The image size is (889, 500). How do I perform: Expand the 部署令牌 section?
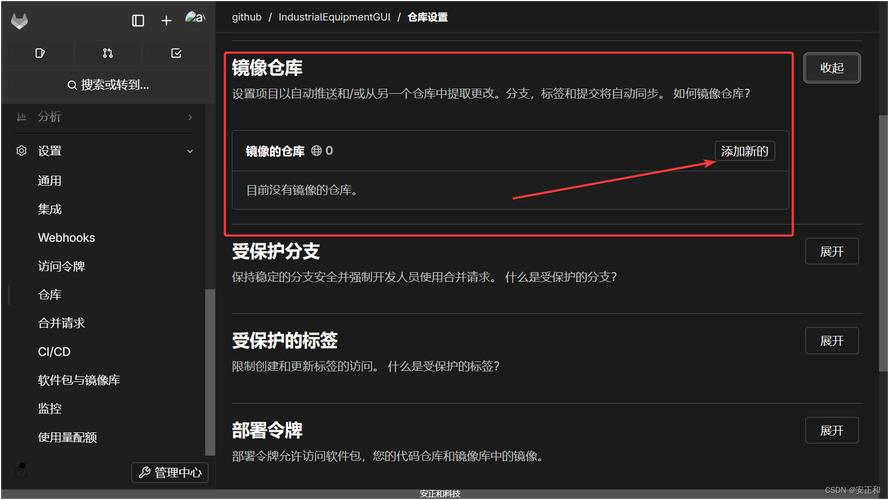[x=832, y=431]
